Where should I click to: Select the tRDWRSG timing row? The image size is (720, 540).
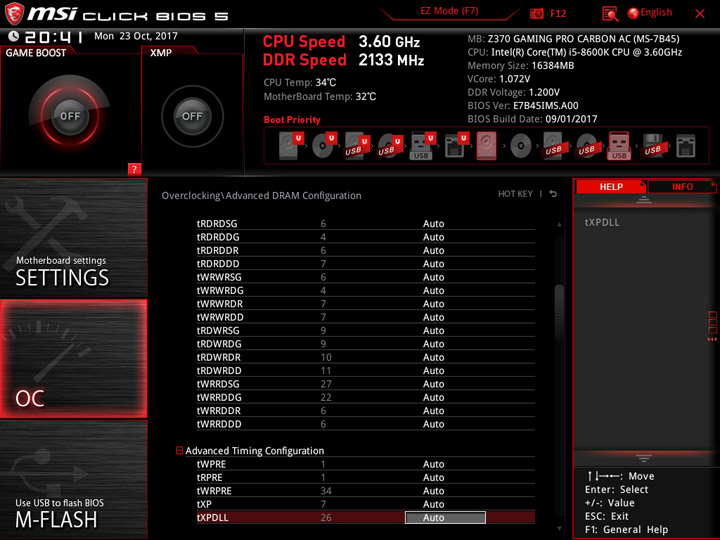click(366, 330)
